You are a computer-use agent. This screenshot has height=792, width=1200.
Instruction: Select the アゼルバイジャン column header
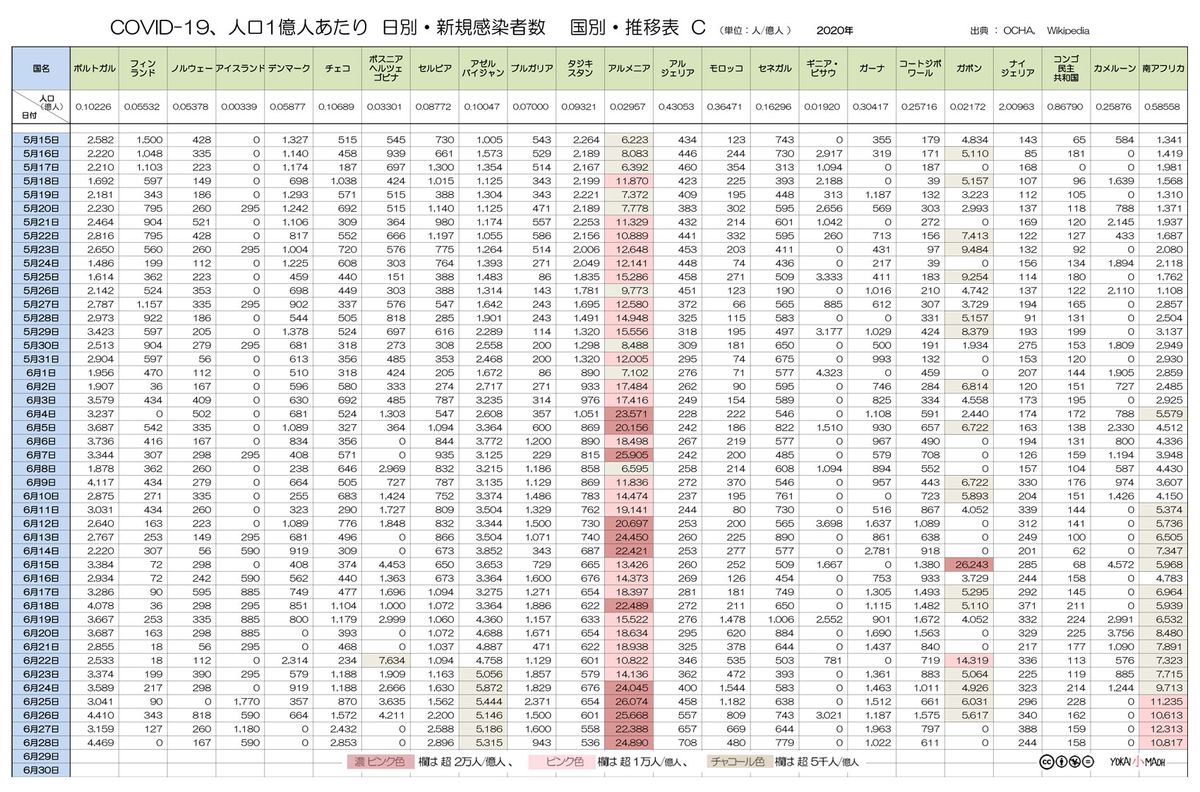coord(484,67)
